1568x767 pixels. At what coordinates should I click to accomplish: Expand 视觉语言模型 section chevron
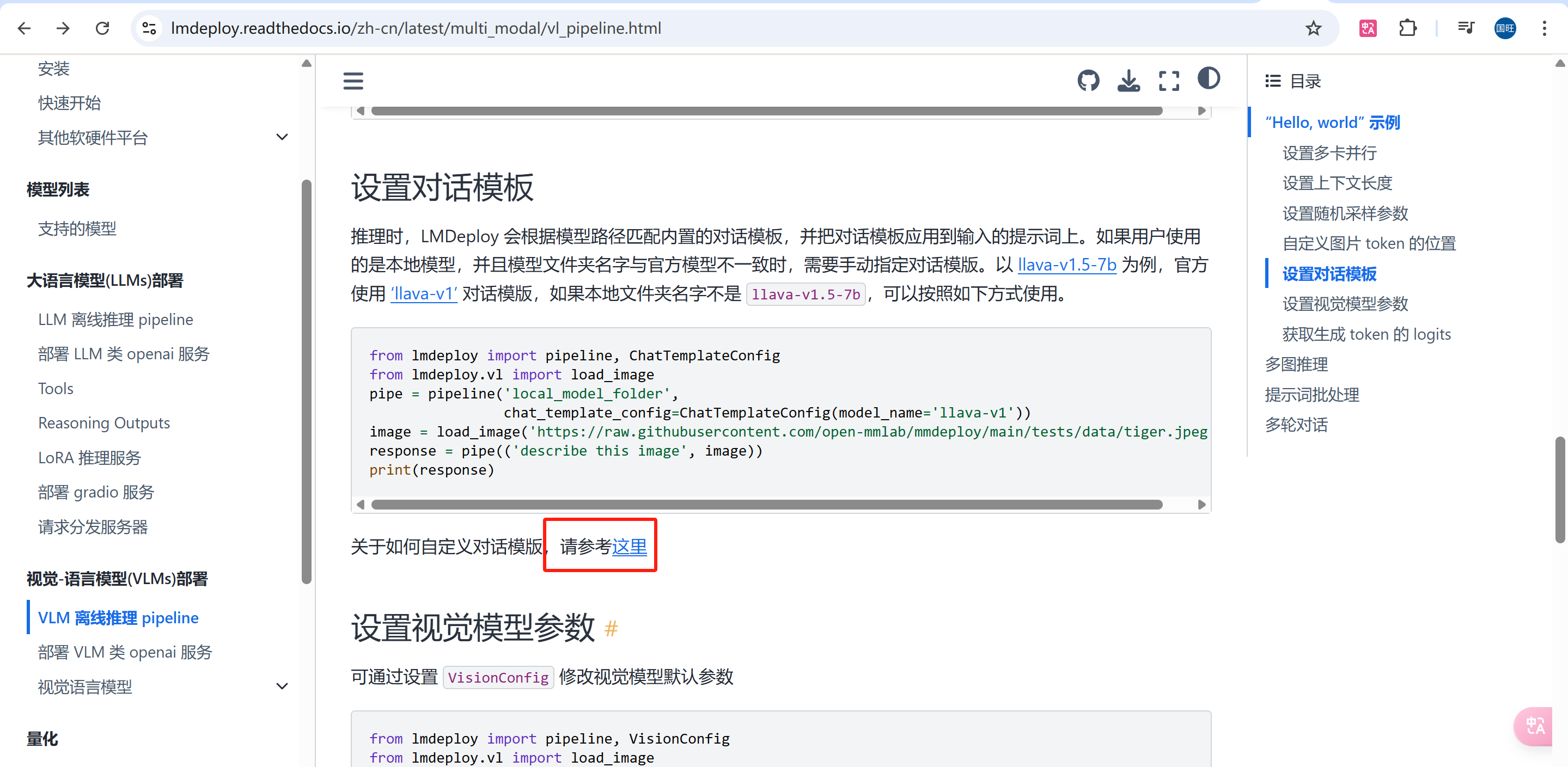[282, 686]
